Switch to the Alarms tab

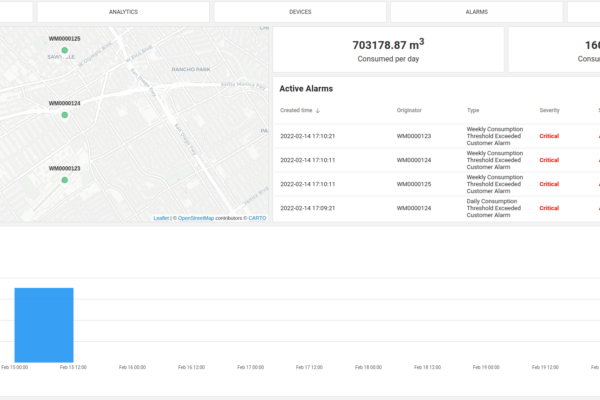pos(476,12)
